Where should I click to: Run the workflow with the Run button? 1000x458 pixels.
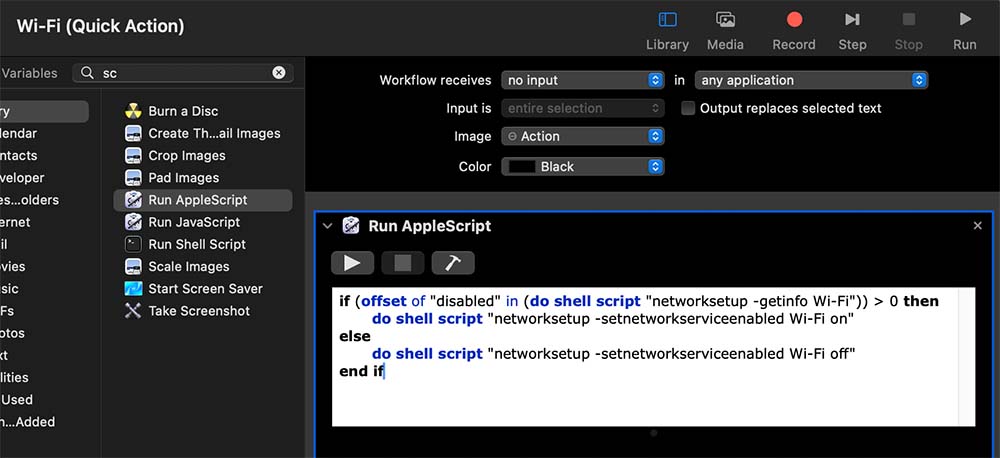(x=965, y=31)
